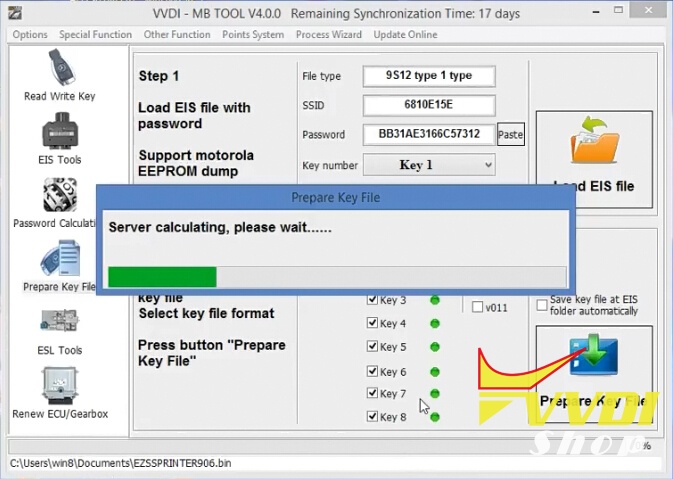The height and width of the screenshot is (479, 673).
Task: Uncheck the Key 4 checkbox
Action: click(x=372, y=322)
